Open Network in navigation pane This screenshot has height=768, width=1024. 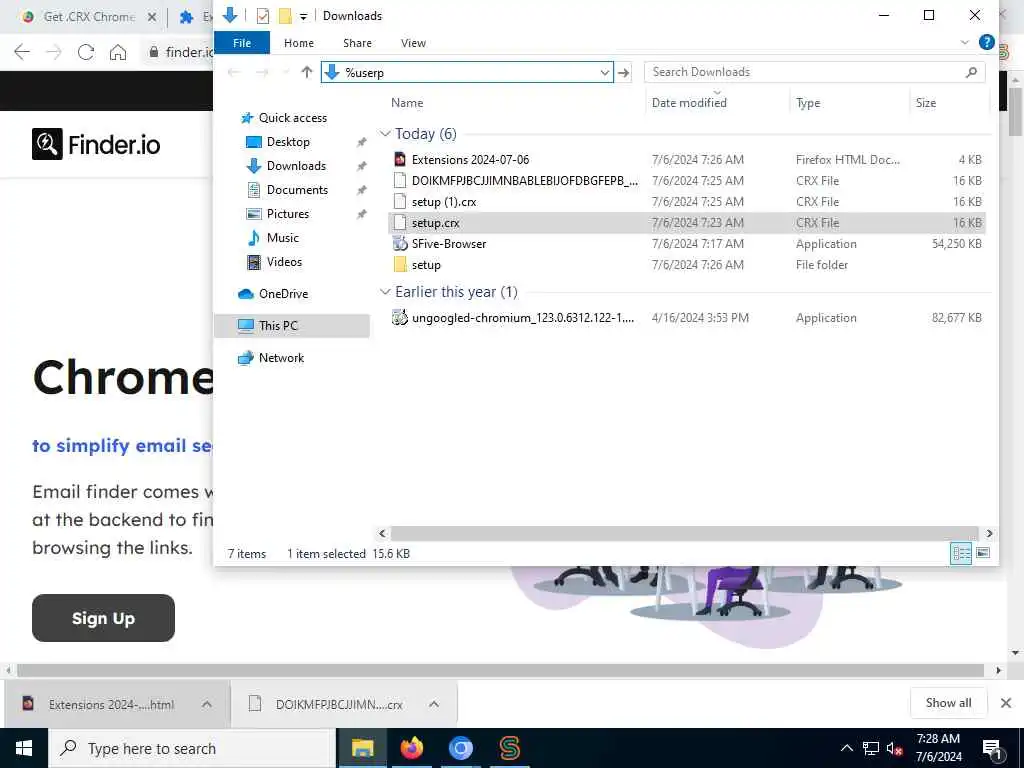(x=281, y=358)
